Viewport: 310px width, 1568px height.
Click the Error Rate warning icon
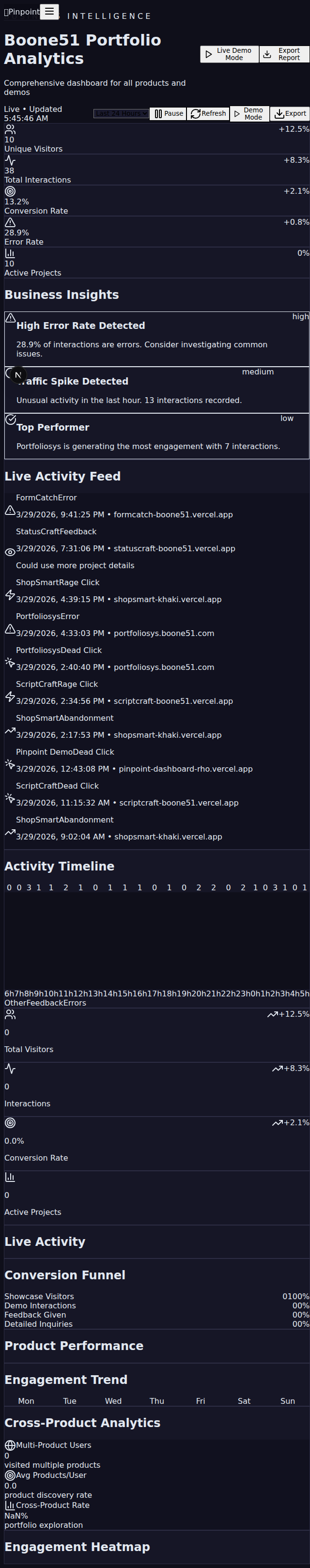(10, 222)
